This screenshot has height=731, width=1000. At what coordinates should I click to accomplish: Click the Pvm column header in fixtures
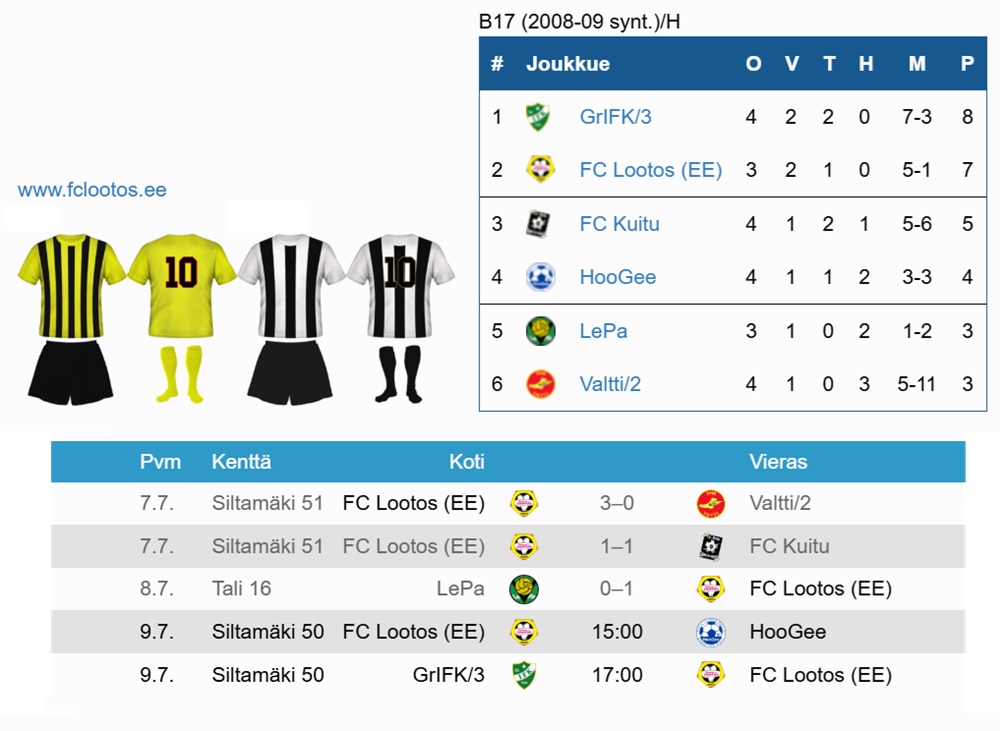click(160, 462)
